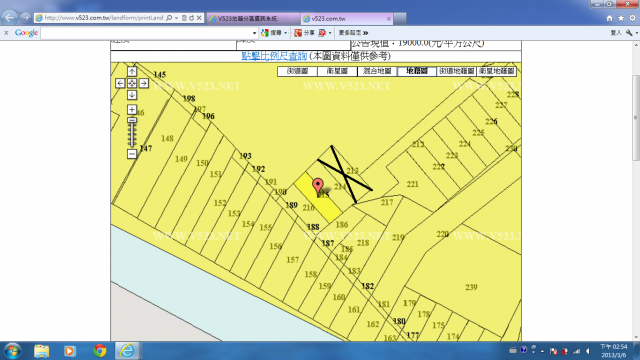640x360 pixels.
Task: Switch to 混合地圖 hybrid map view
Action: (377, 71)
